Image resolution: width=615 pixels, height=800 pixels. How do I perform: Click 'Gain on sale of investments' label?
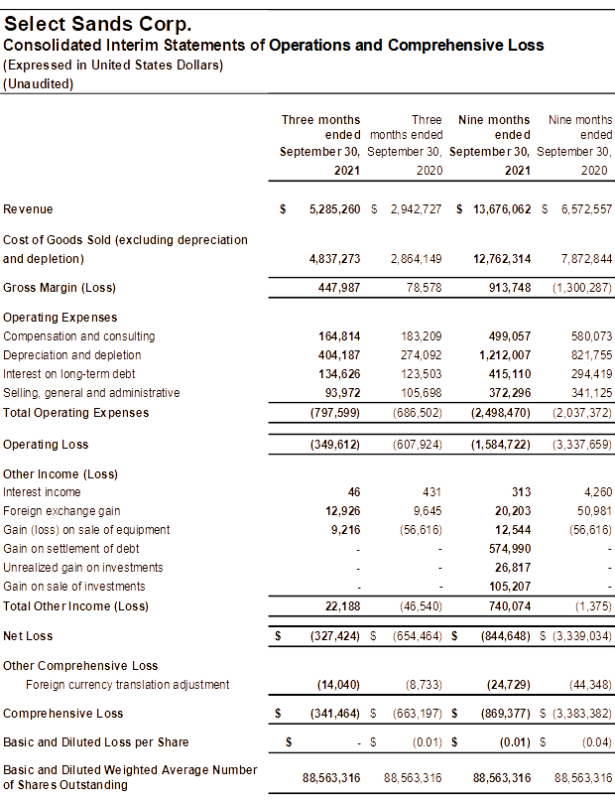coord(74,587)
